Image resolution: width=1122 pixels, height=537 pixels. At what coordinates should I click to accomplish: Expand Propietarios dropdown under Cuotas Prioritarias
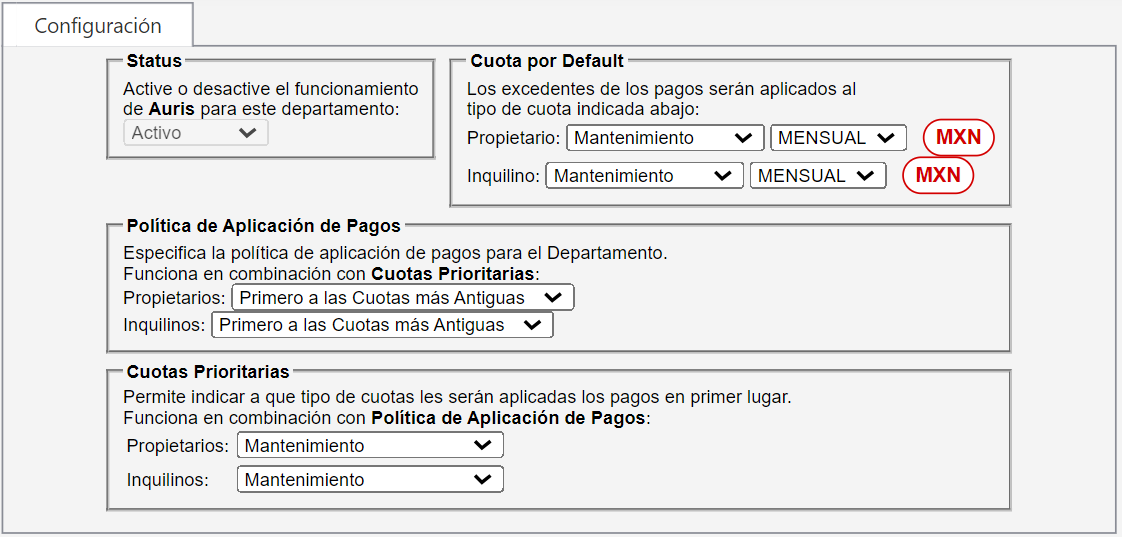(369, 445)
